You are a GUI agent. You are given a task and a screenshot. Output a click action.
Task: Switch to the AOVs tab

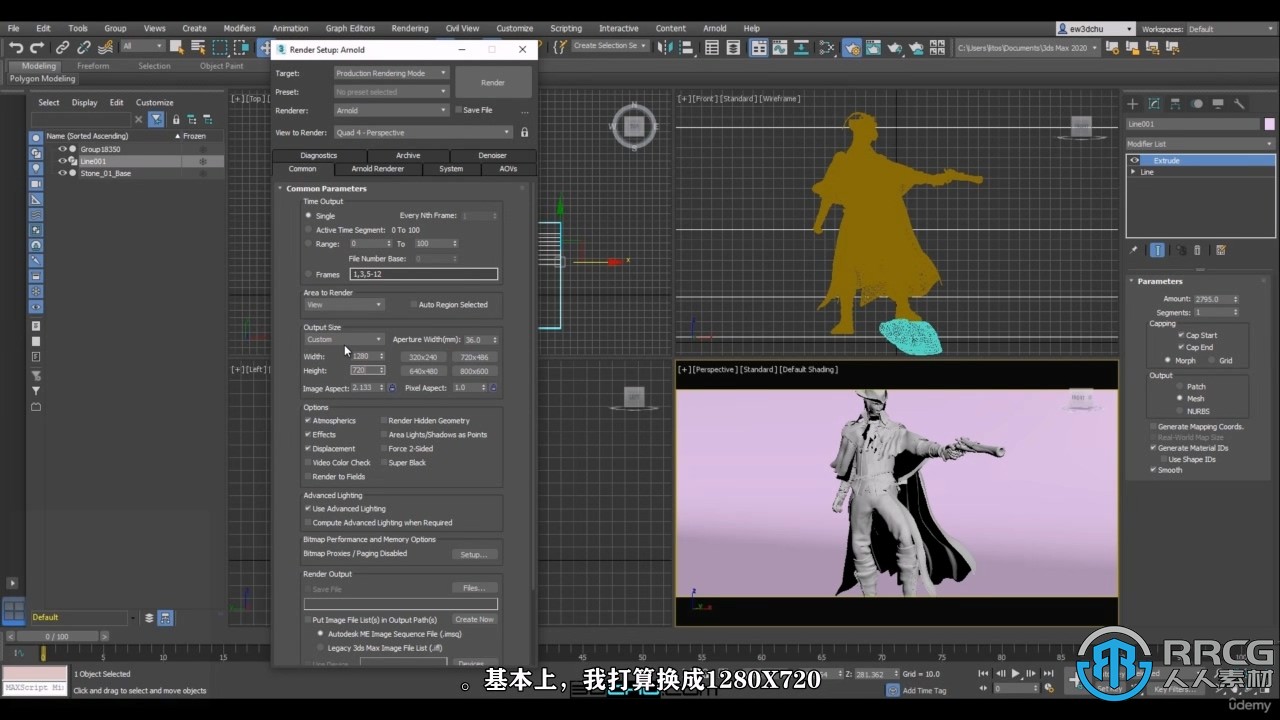point(508,169)
